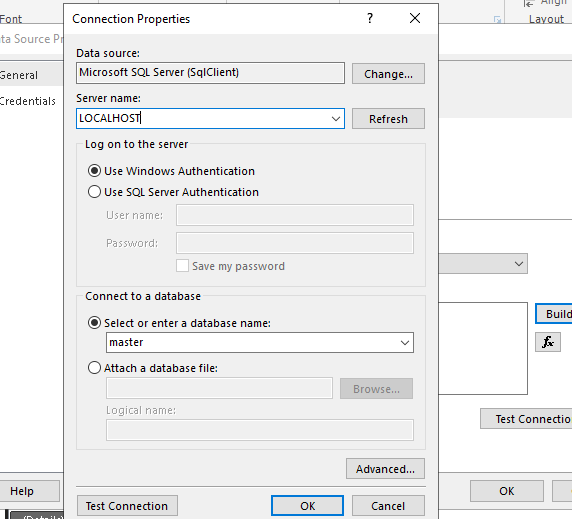Expand the dropdown behind the dialog
This screenshot has width=572, height=519.
519,264
